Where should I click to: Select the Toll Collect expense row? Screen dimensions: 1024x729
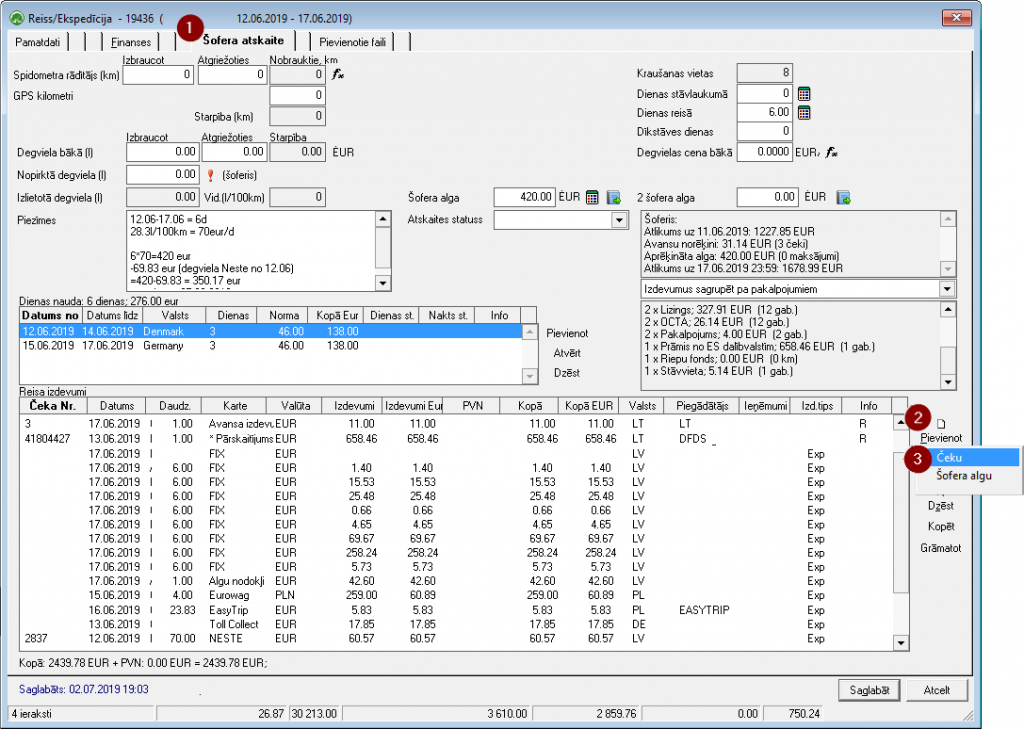(456, 624)
